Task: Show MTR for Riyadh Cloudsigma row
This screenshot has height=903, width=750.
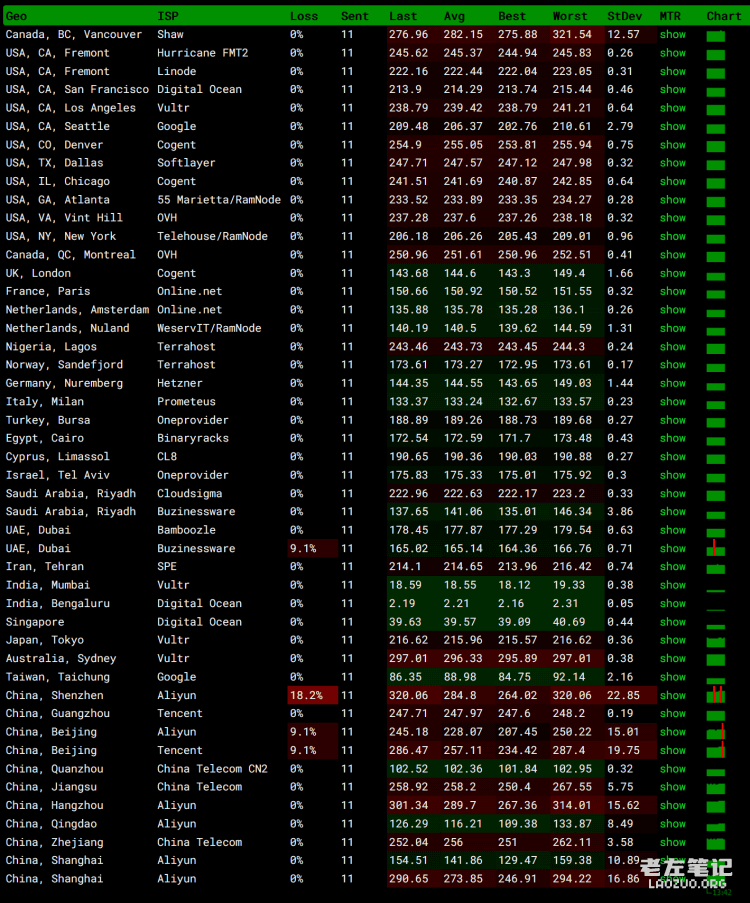Action: (673, 494)
